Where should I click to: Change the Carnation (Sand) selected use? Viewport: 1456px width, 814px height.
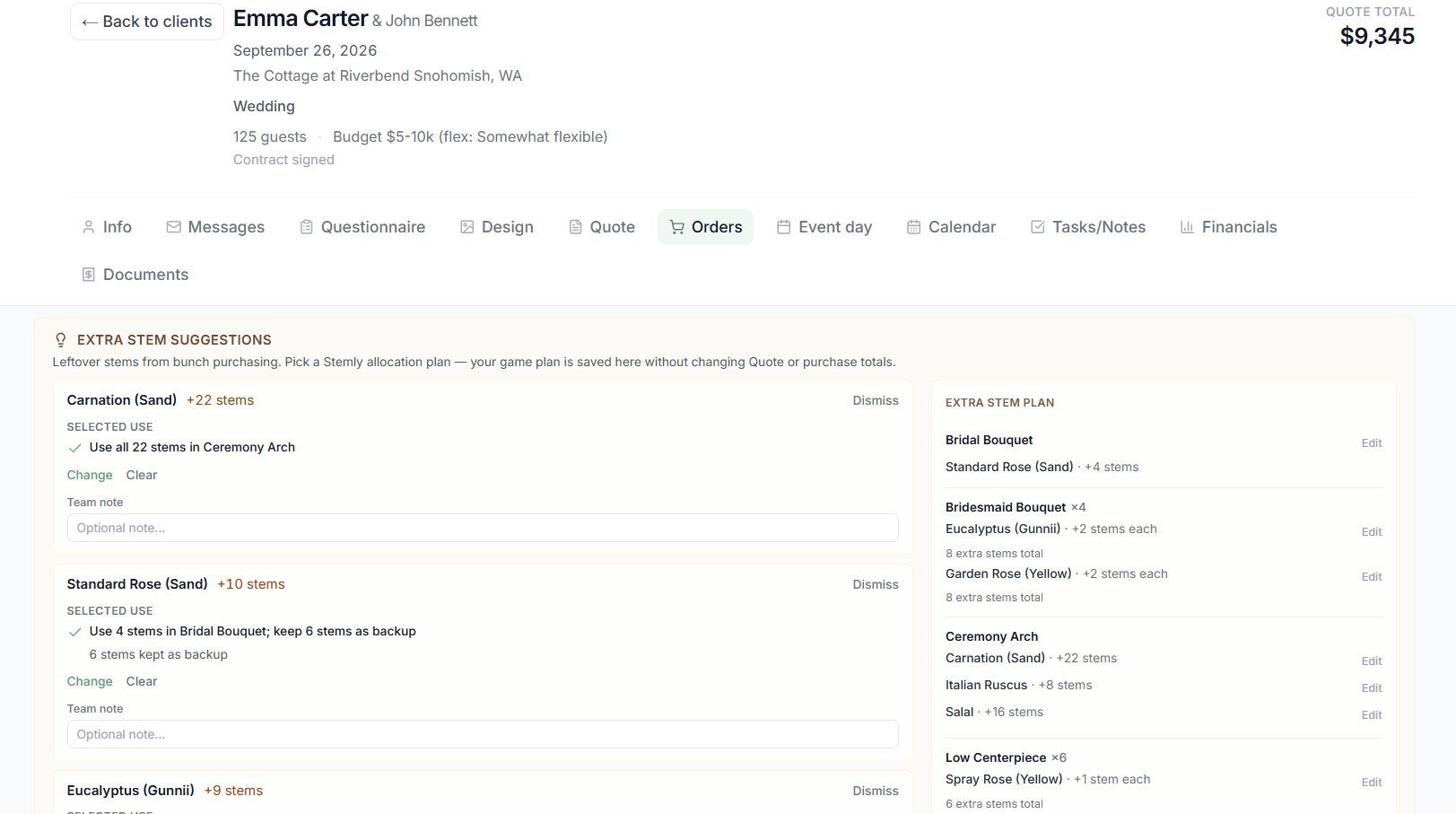click(90, 475)
